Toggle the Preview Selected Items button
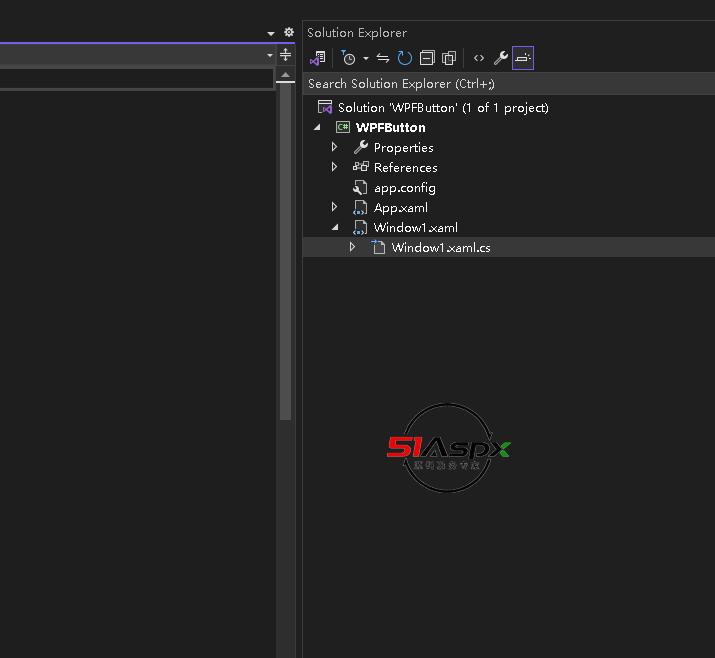715x658 pixels. coord(522,59)
